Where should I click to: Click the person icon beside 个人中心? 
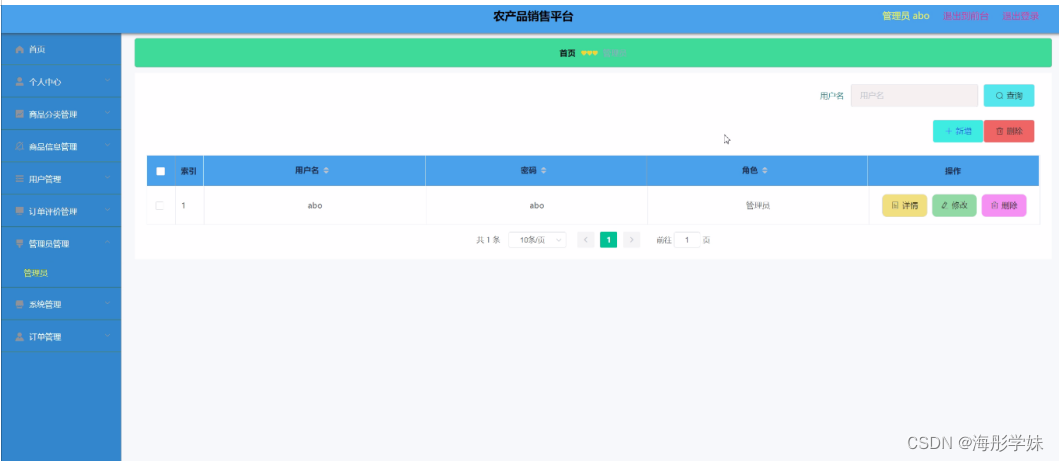click(x=20, y=82)
